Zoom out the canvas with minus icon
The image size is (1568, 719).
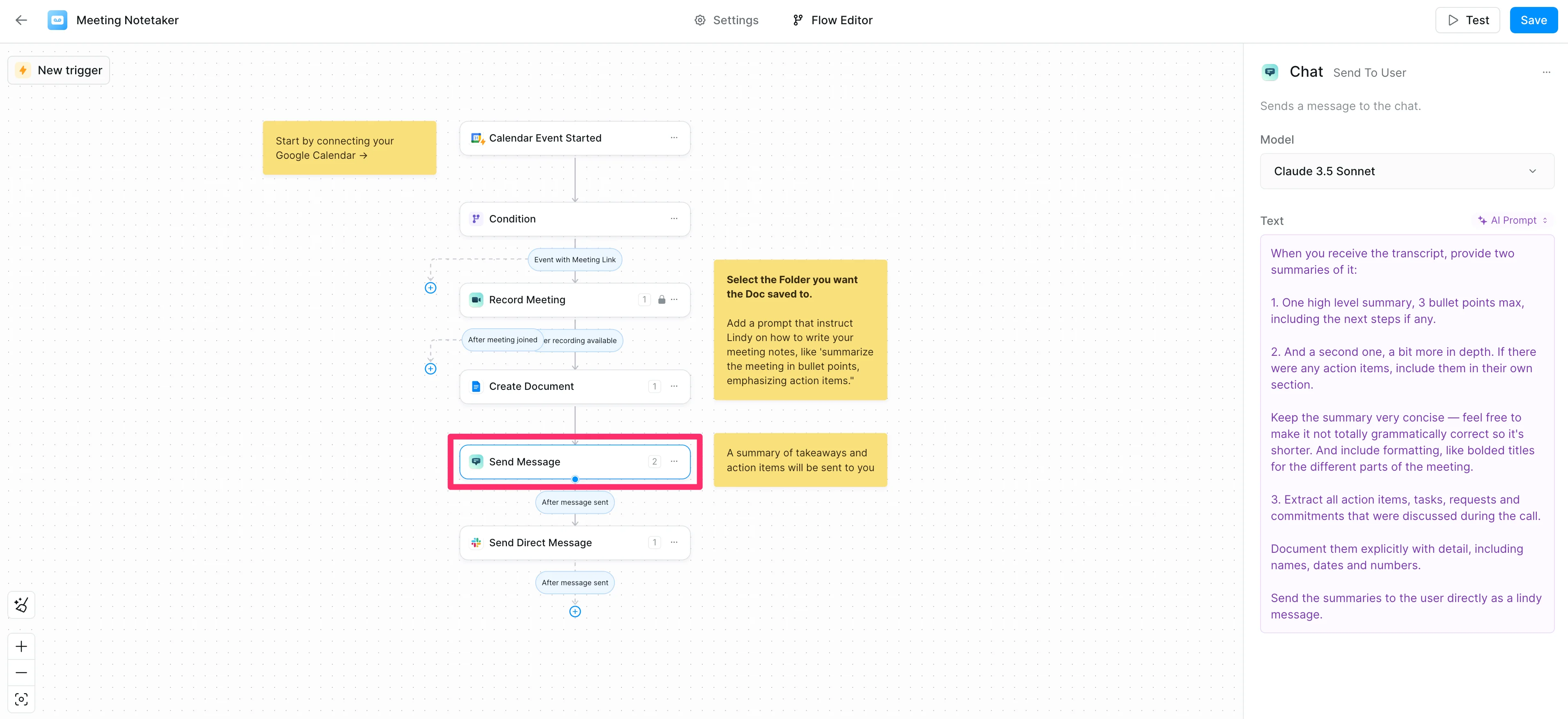21,673
